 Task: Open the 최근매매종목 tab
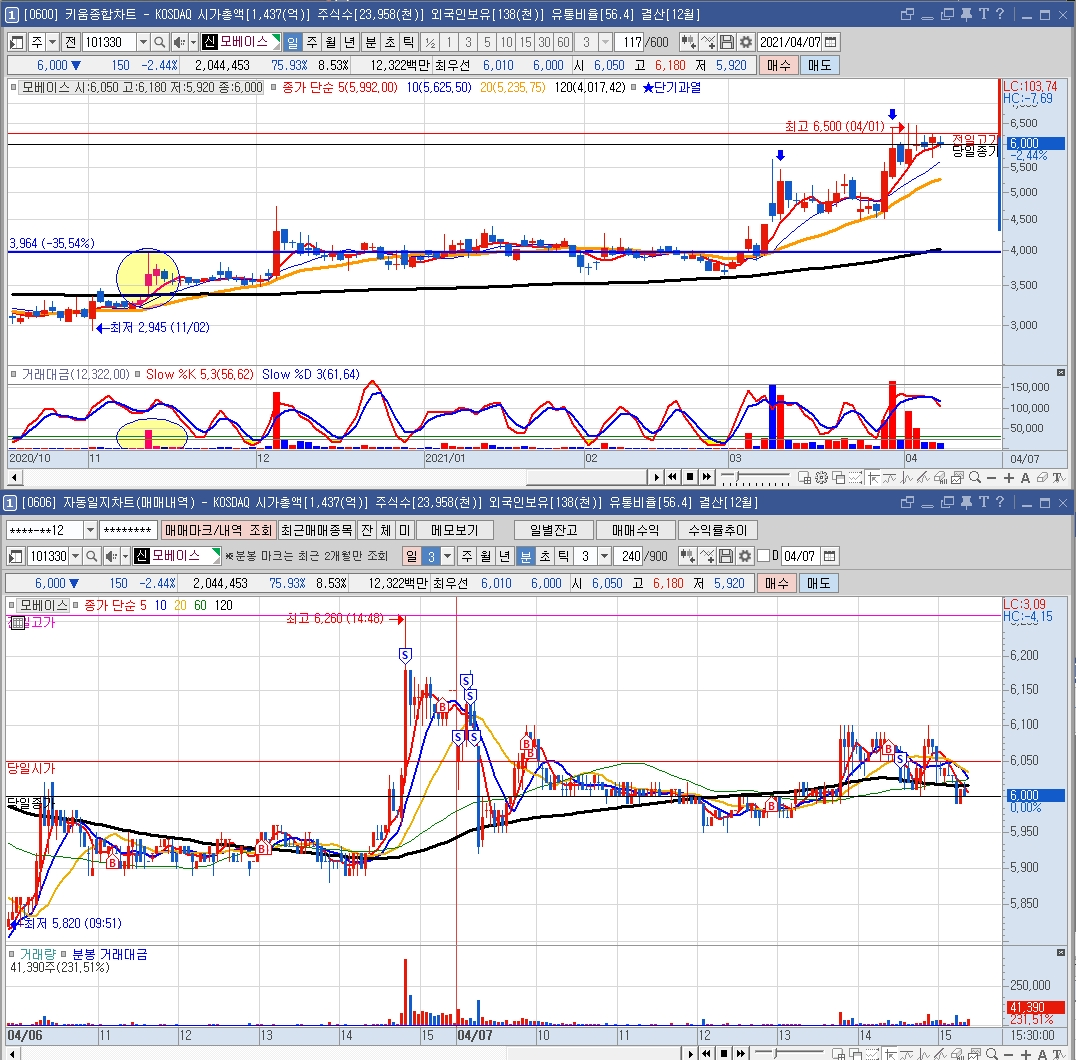pos(317,530)
